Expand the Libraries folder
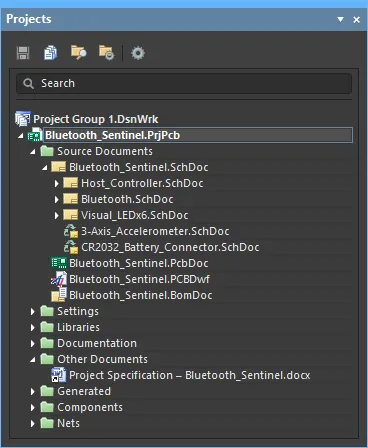Screen dimensions: 368x448 (x=33, y=327)
